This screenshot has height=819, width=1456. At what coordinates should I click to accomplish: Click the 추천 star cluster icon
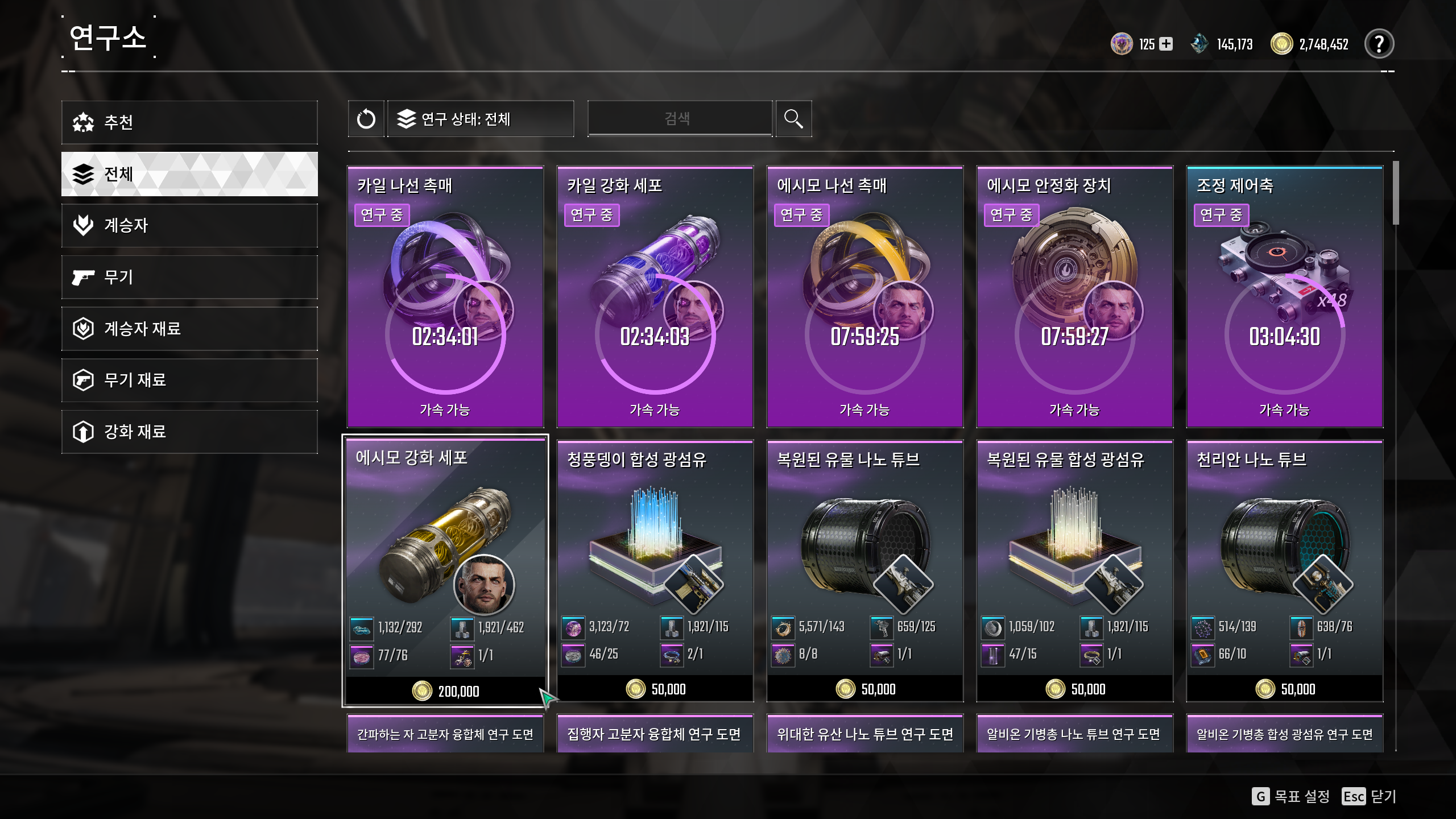tap(83, 122)
